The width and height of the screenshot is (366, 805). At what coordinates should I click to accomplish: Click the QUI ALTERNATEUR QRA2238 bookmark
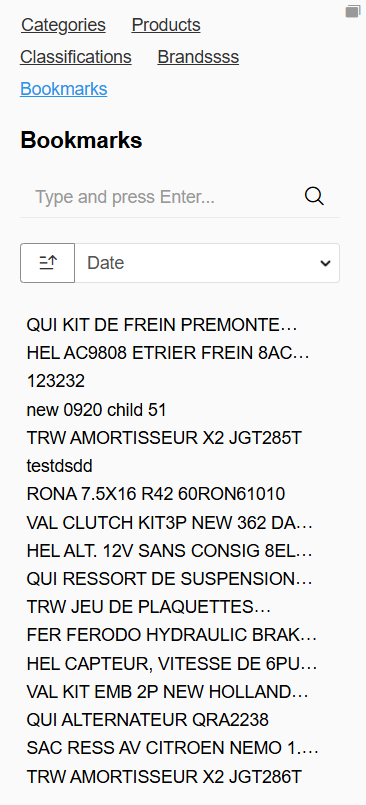tap(147, 720)
